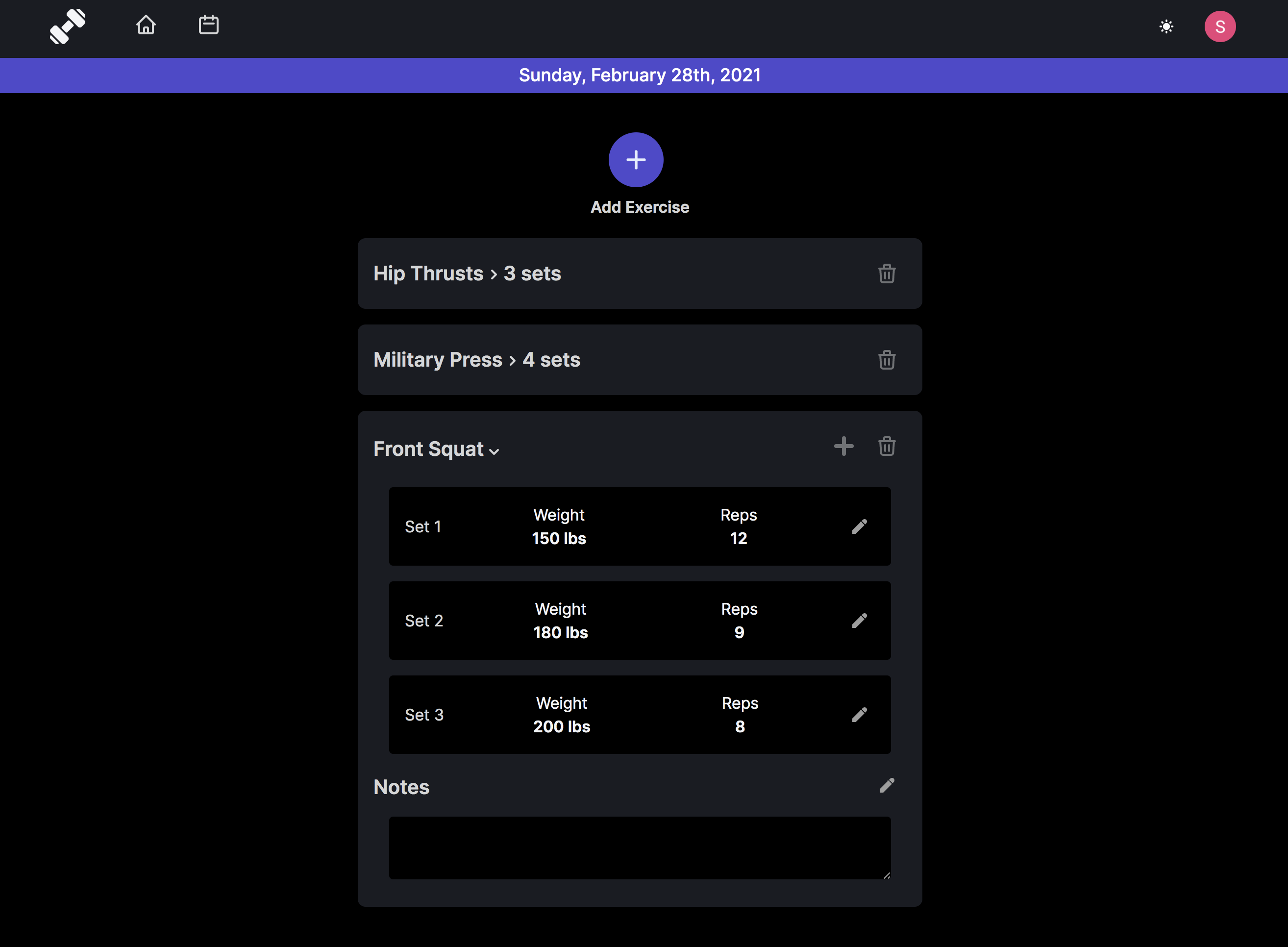Click the round plus Add Exercise button
This screenshot has width=1288, height=947.
tap(636, 160)
